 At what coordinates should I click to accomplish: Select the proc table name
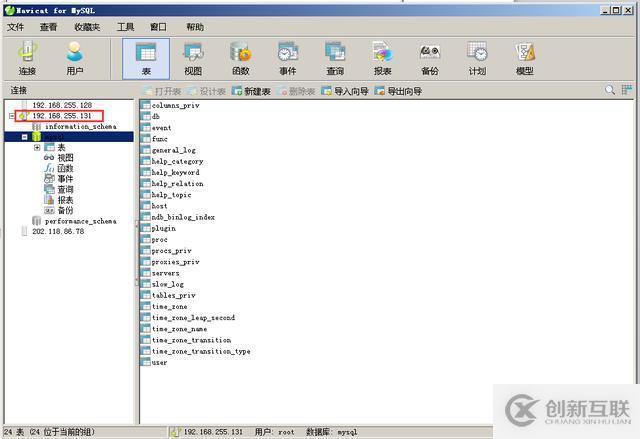point(160,239)
